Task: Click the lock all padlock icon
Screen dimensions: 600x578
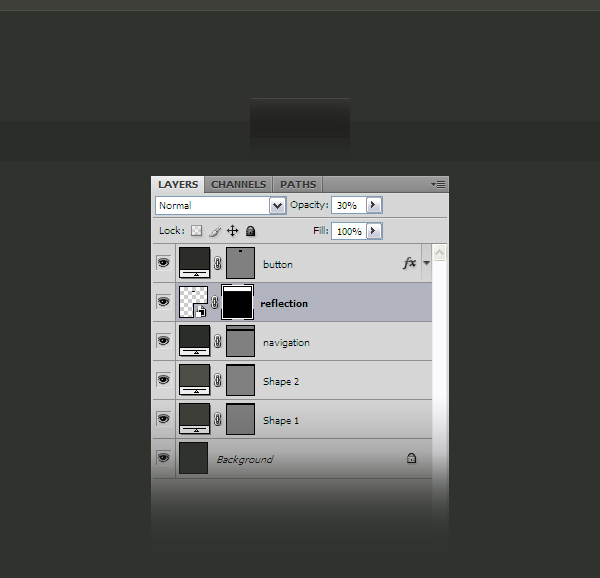Action: coord(250,231)
